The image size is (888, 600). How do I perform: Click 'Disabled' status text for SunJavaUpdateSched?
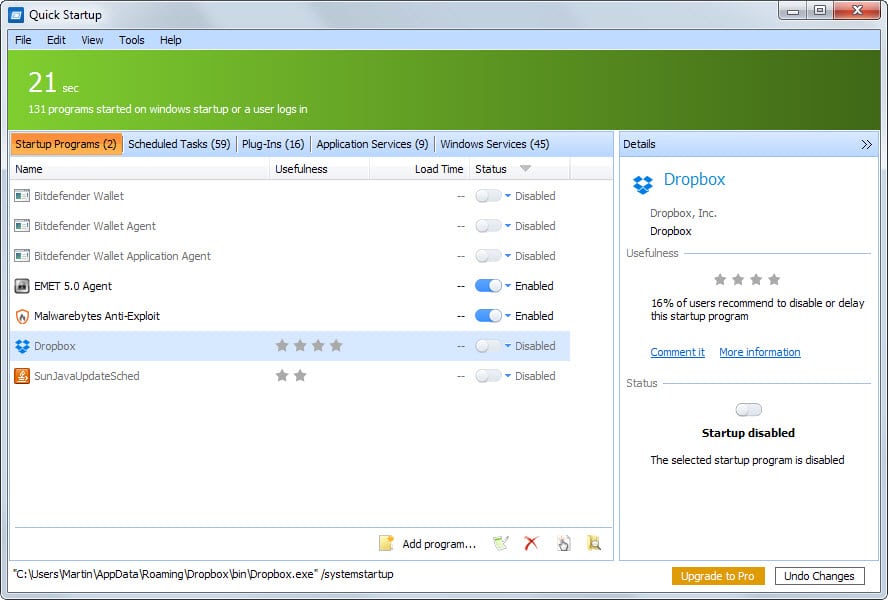tap(535, 376)
